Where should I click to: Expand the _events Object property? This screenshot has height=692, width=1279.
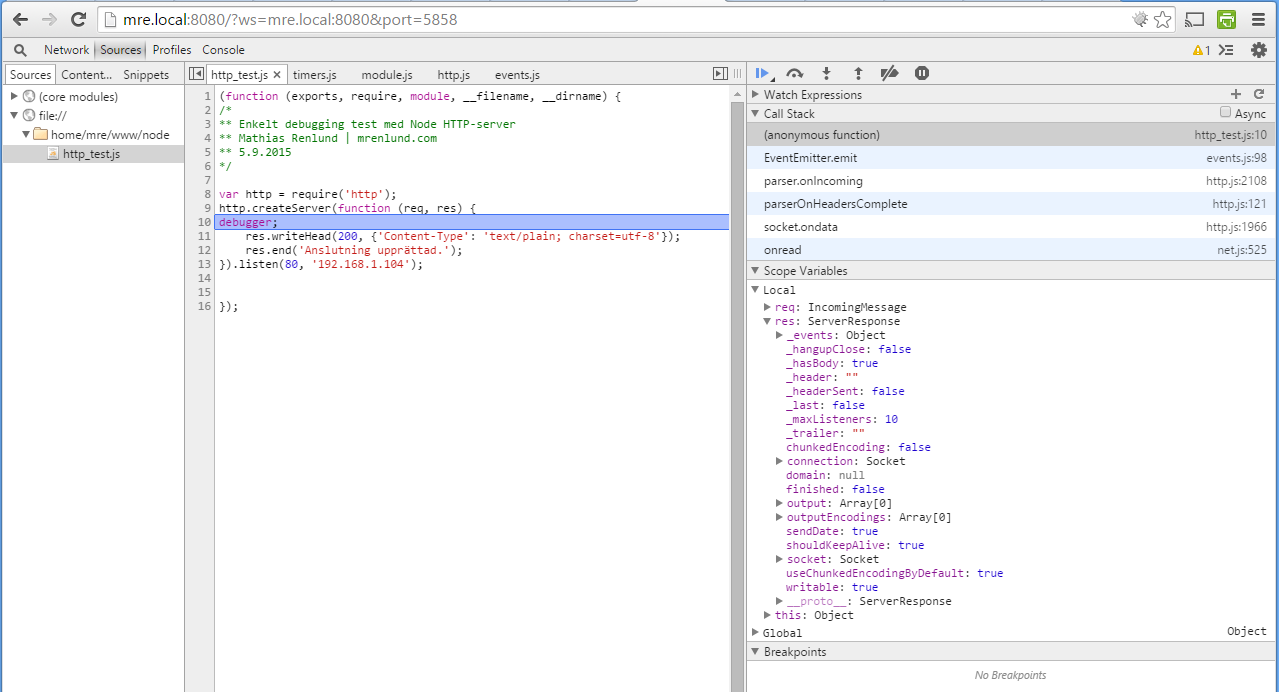[779, 335]
